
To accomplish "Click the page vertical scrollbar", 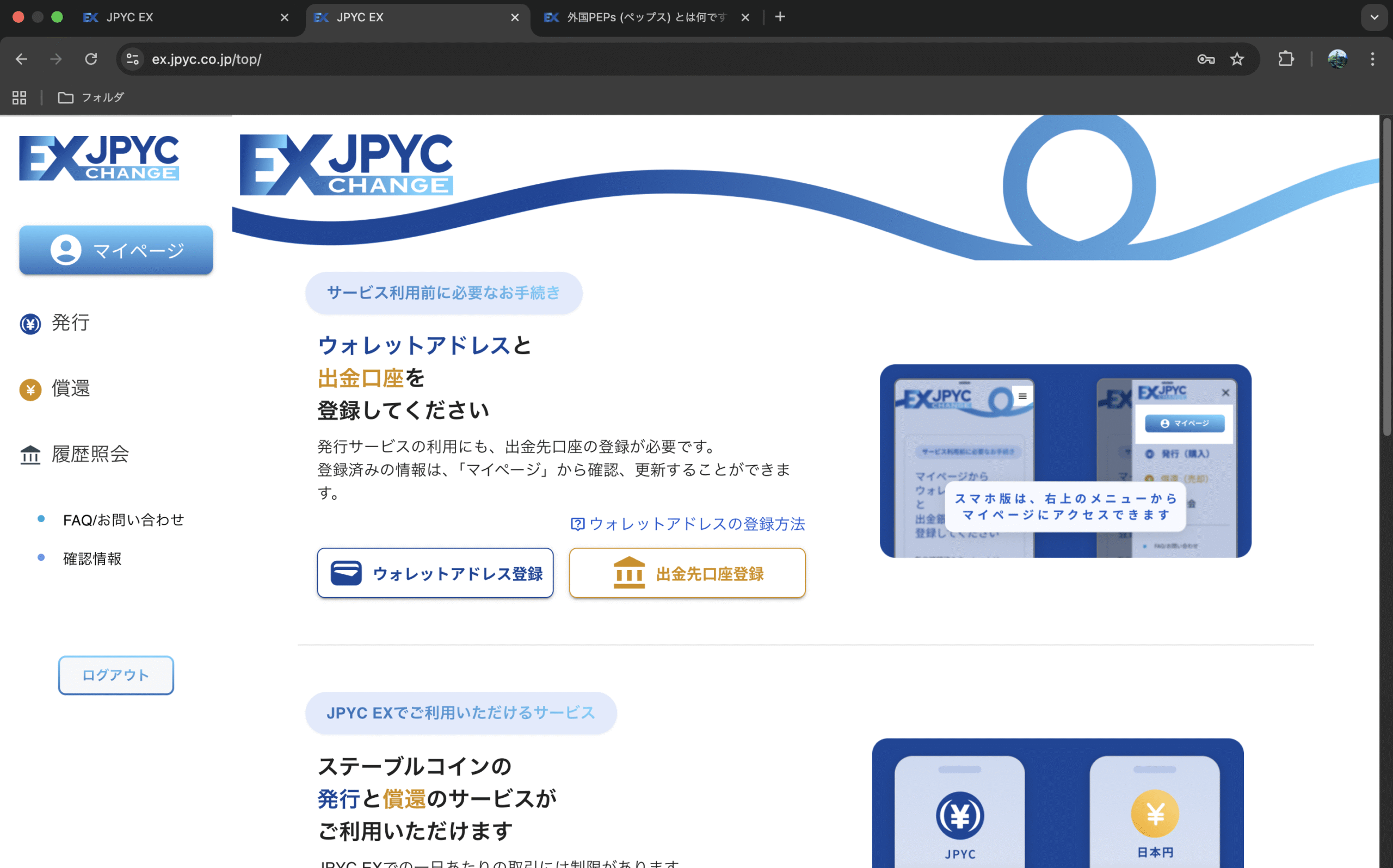I will click(1386, 276).
